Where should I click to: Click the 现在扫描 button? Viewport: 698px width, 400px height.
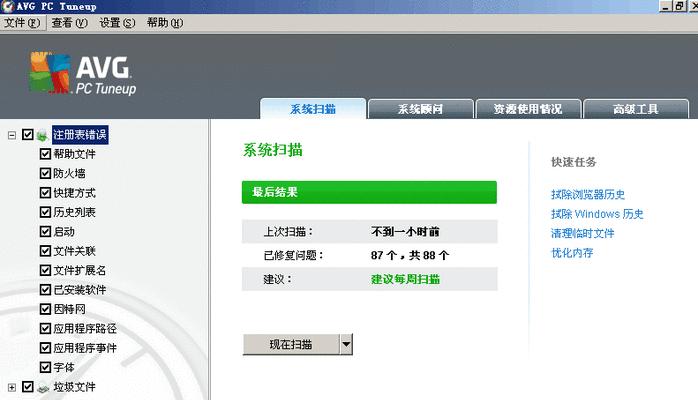coord(291,344)
